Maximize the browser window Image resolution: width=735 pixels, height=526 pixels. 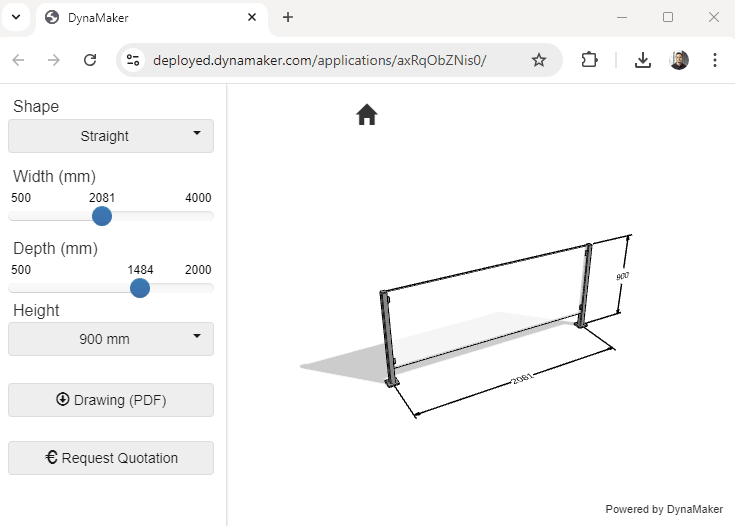click(668, 17)
